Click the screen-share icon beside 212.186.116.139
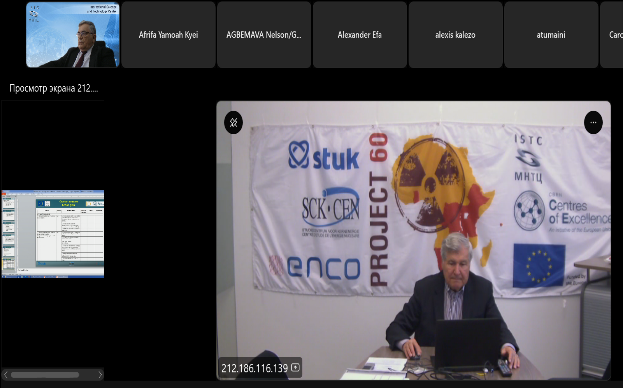623x388 pixels. point(295,367)
